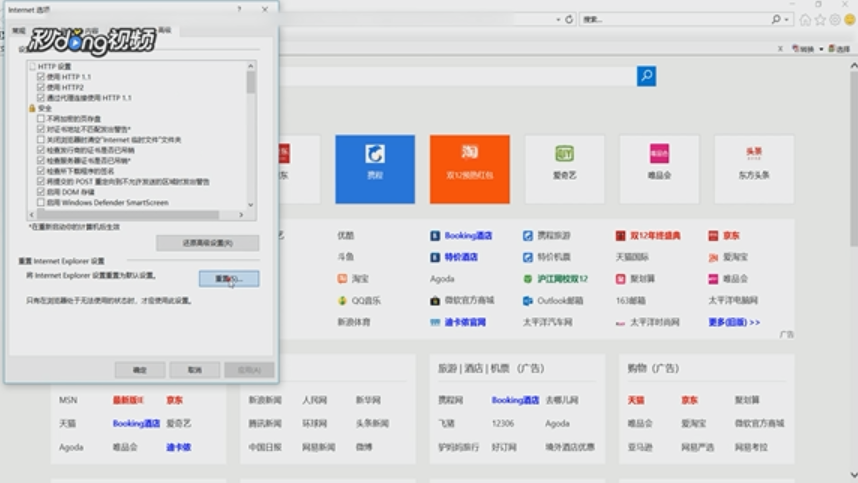Click the magnifier icon in the browser search box

click(x=776, y=19)
